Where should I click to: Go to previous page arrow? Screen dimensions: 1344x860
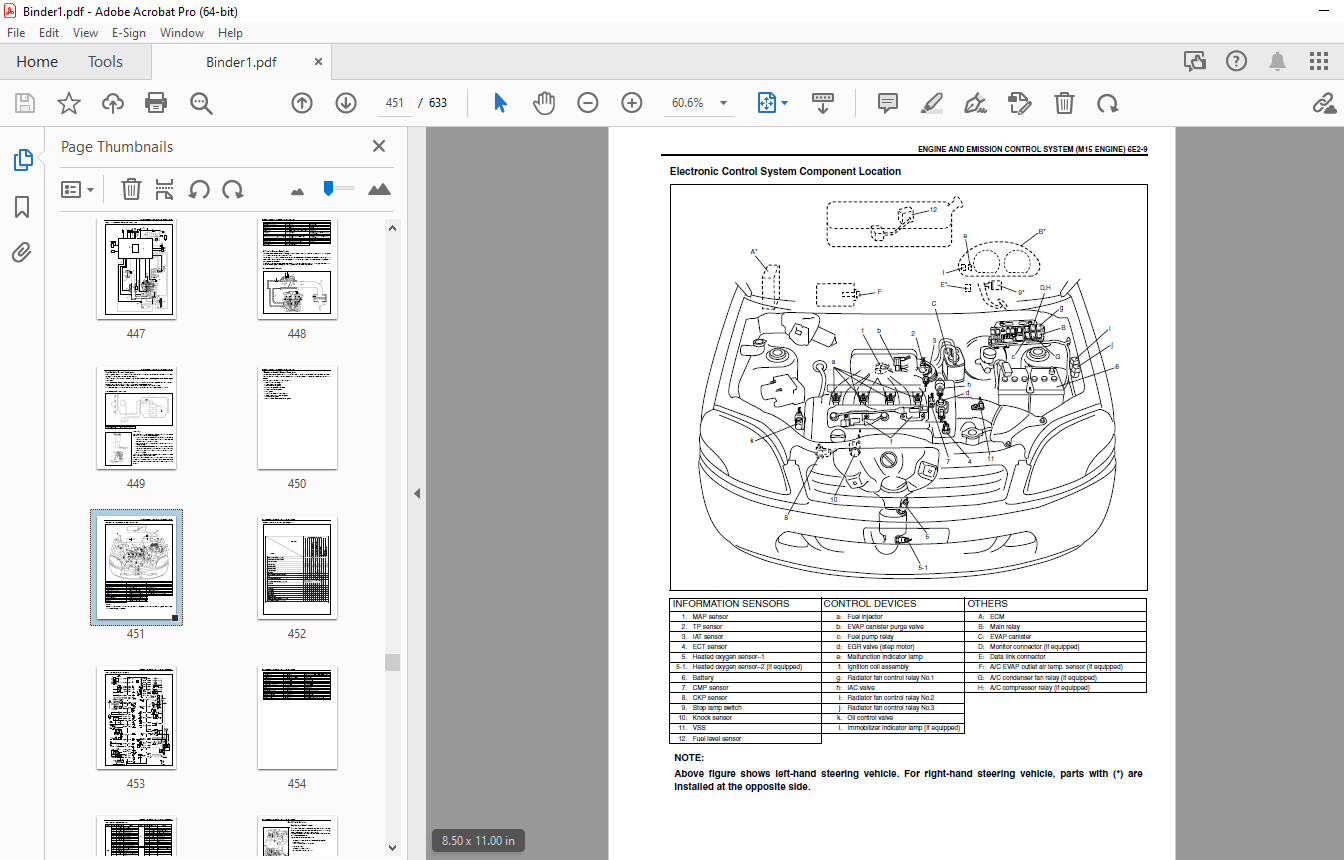pos(302,103)
